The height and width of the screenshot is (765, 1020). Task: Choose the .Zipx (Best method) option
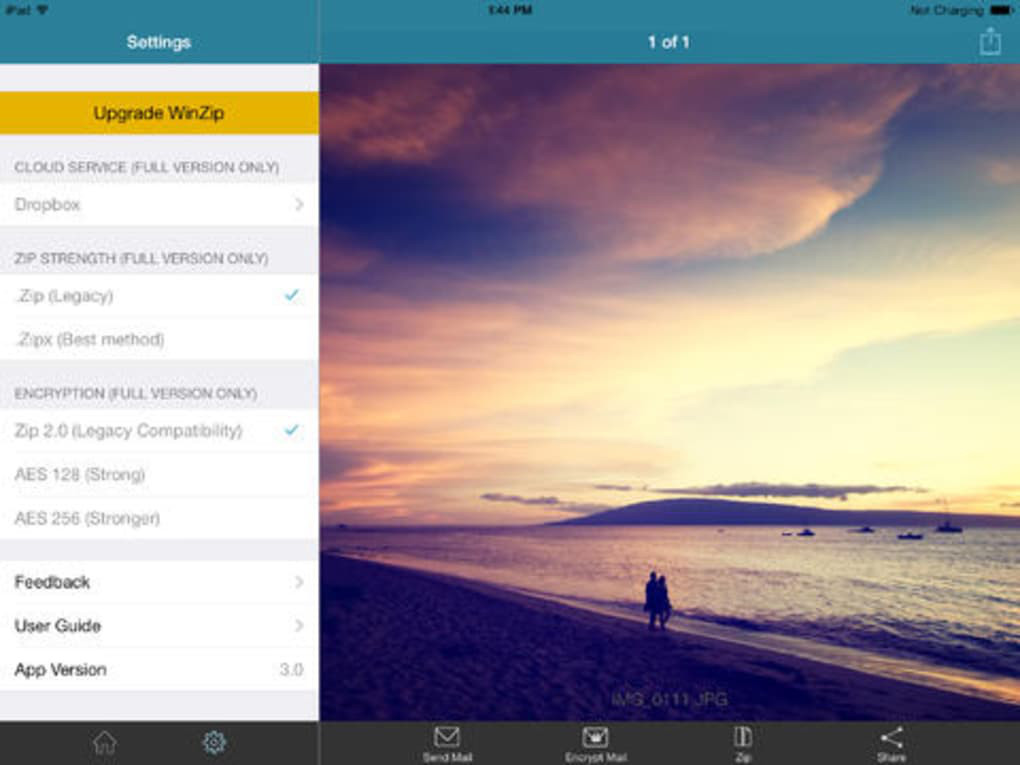pos(159,339)
